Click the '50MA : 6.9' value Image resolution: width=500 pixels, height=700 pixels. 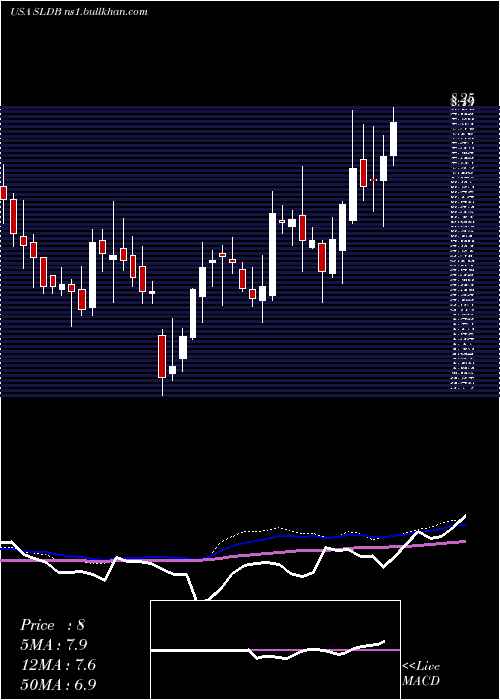[x=58, y=684]
